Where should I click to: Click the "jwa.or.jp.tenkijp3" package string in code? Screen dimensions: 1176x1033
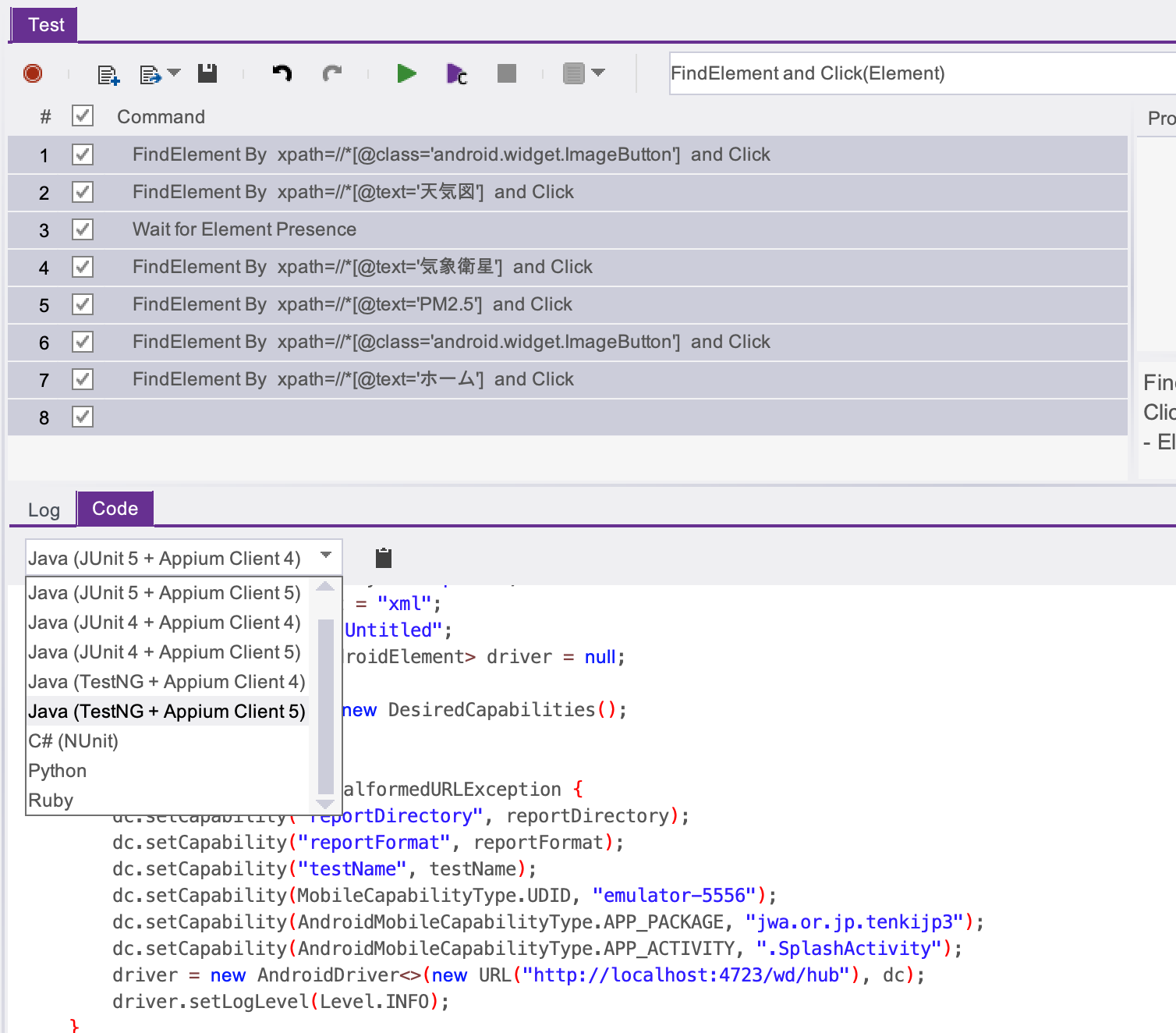click(x=855, y=921)
